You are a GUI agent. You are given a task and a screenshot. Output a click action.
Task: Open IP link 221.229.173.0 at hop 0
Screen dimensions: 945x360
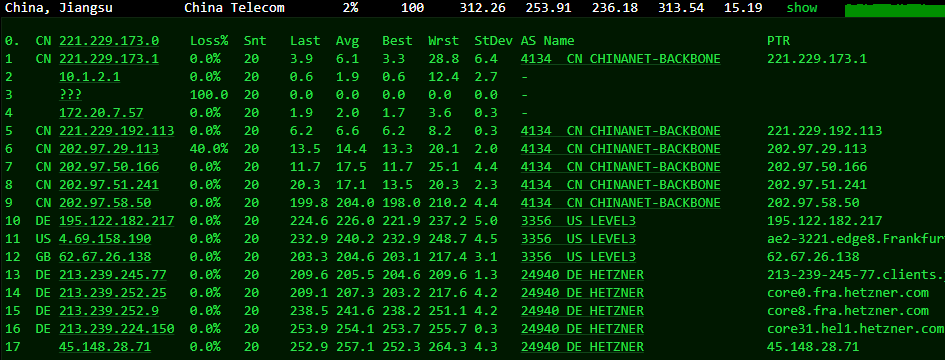109,41
